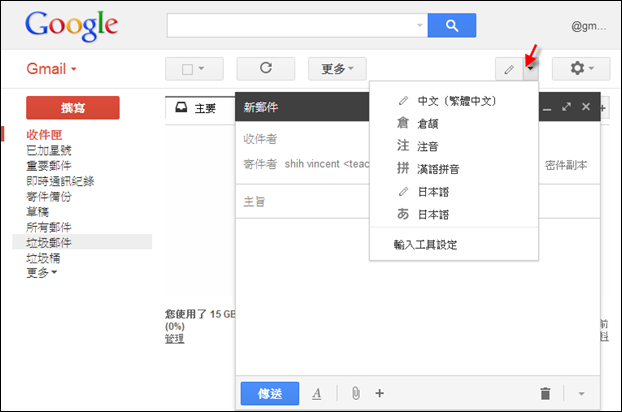Click the Google logo

pos(71,25)
